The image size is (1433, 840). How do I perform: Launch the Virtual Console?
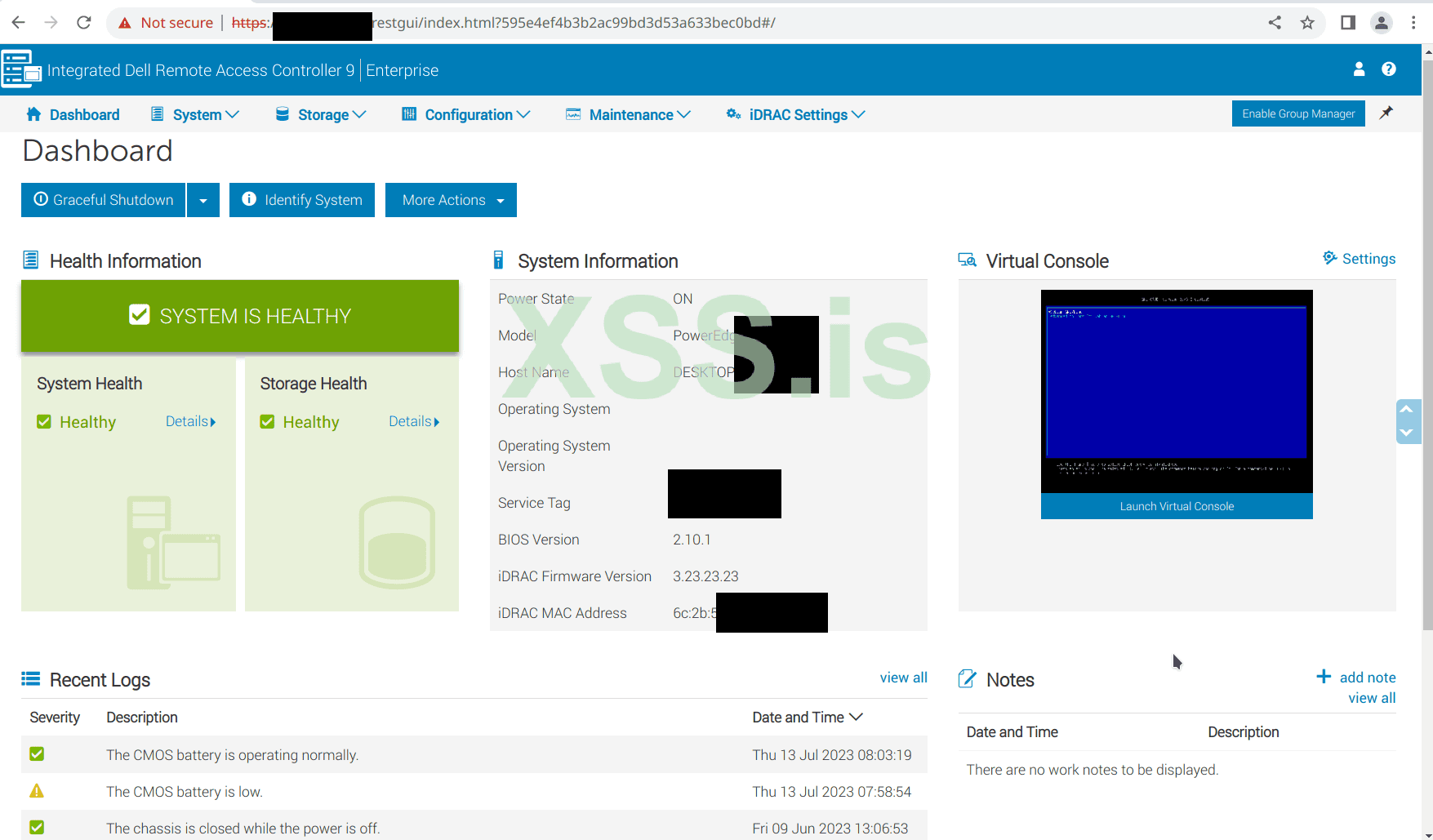coord(1176,505)
